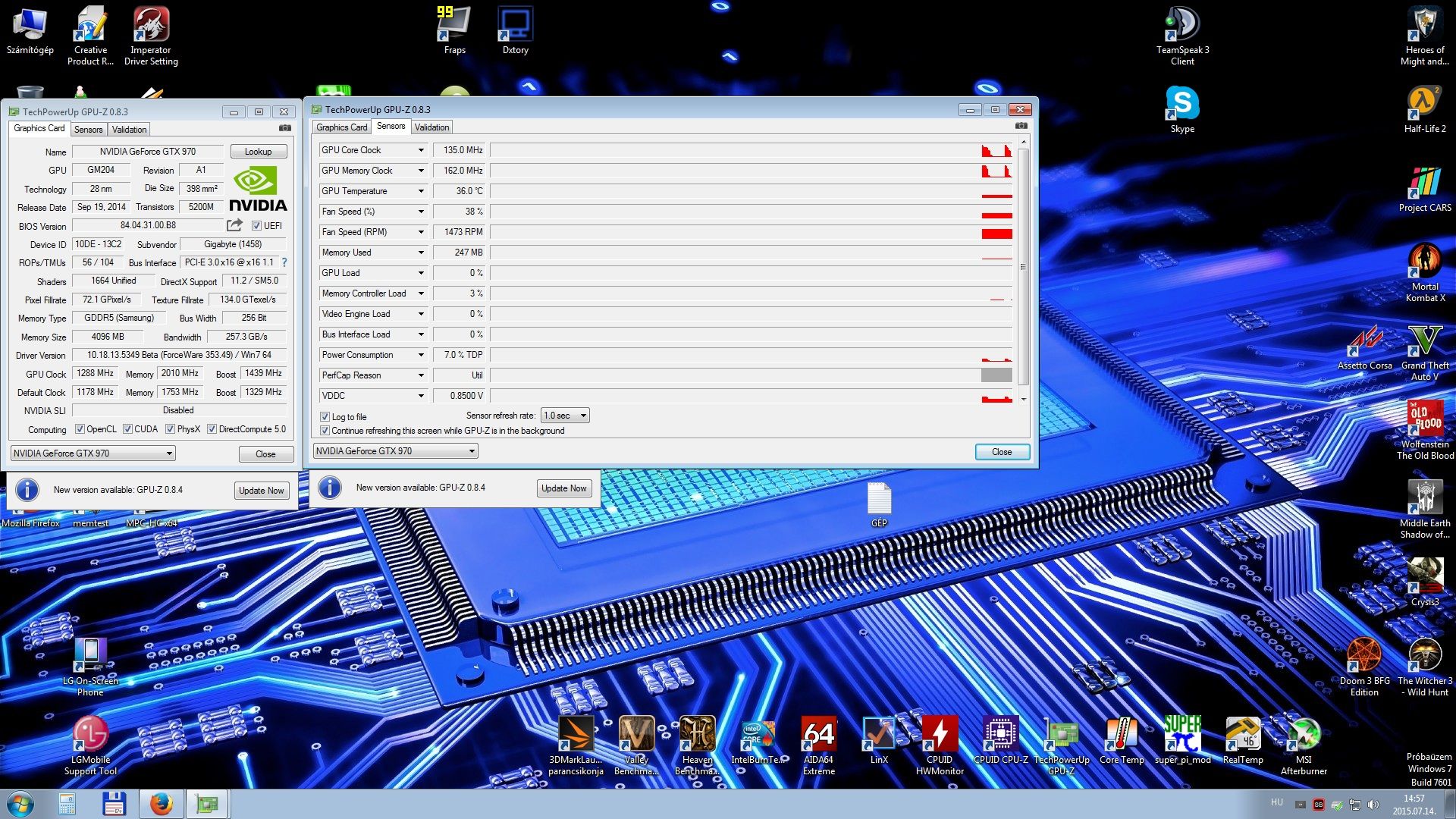The image size is (1456, 819).
Task: Uncheck Log to file option
Action: click(x=325, y=417)
